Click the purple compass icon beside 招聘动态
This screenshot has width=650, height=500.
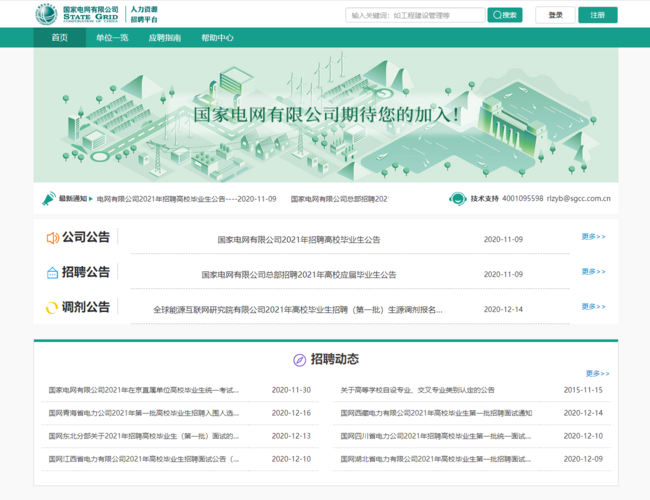point(299,360)
